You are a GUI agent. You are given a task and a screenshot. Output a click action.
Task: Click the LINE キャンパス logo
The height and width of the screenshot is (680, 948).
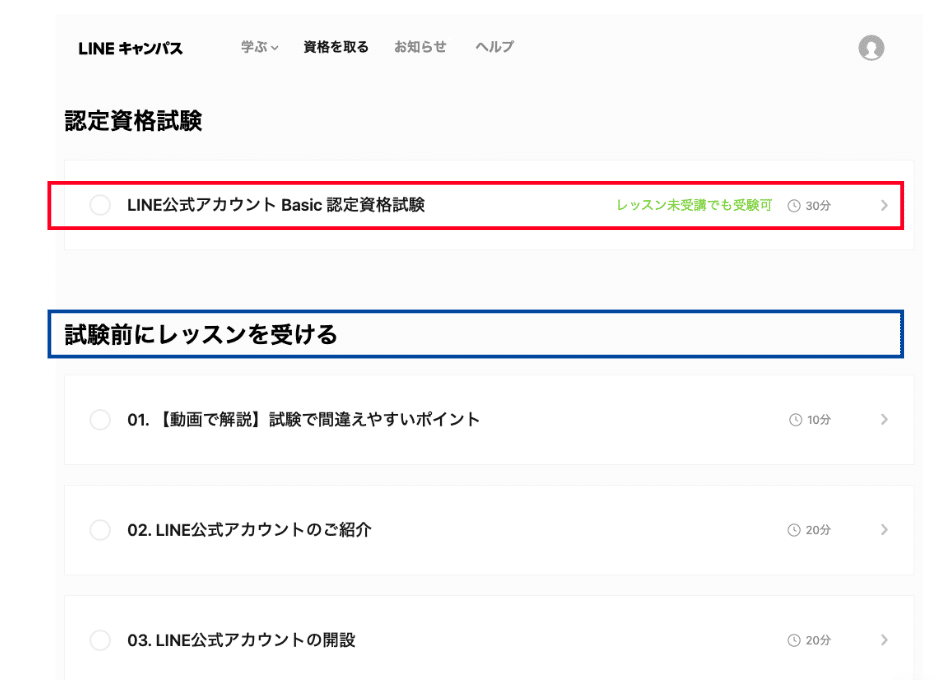[131, 47]
